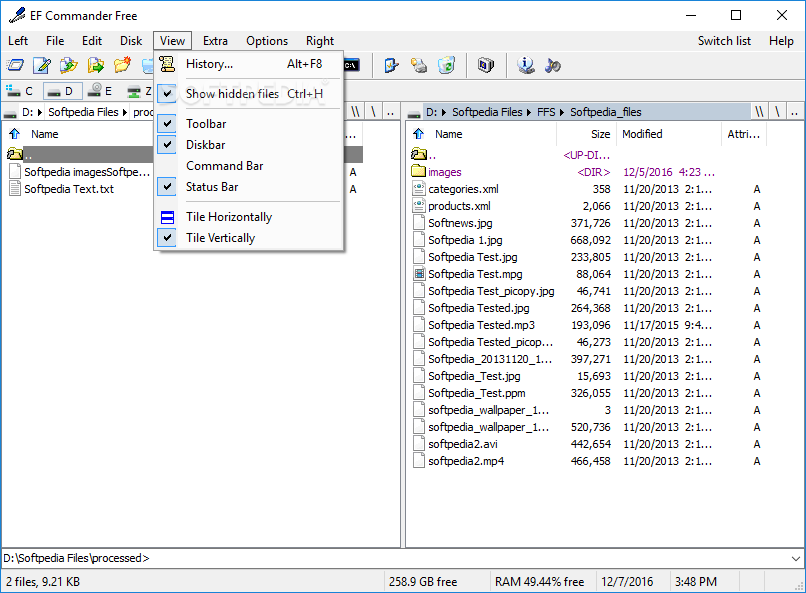Expand arrow after FFS in right path
The width and height of the screenshot is (806, 593).
click(x=562, y=113)
